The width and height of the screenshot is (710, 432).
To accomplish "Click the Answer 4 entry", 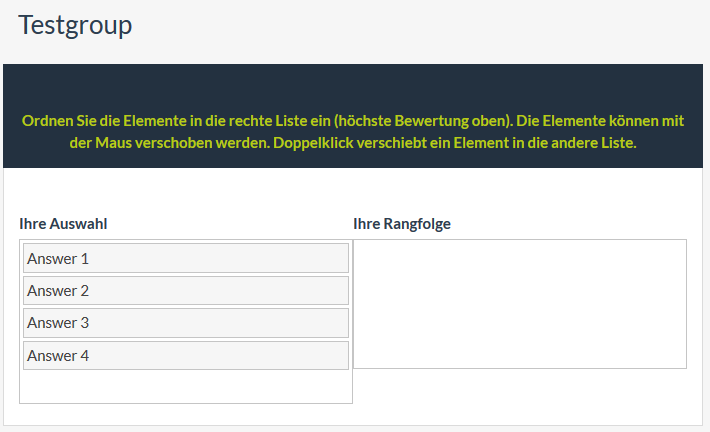I will [x=185, y=355].
